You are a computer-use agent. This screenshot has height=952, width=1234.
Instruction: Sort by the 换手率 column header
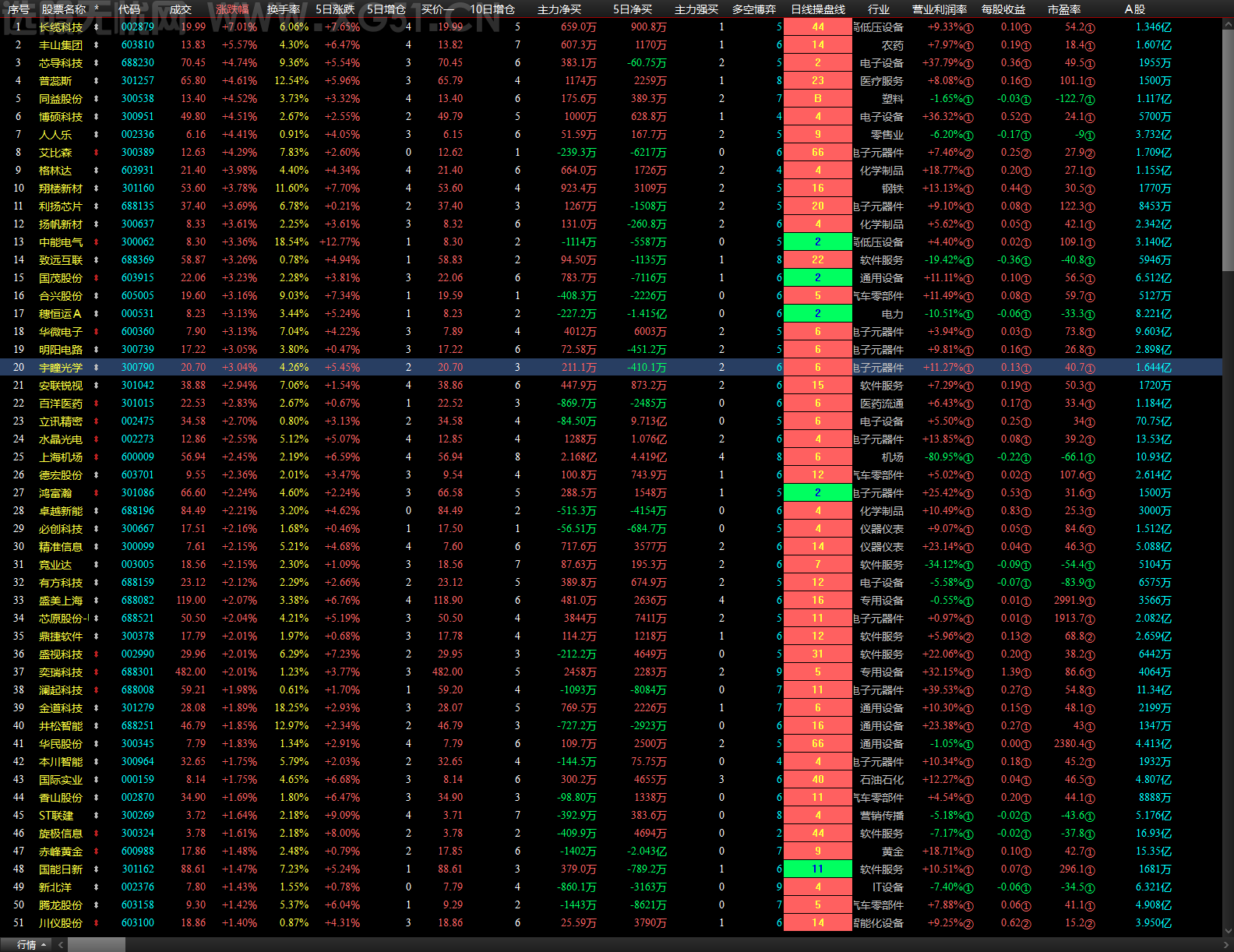284,9
